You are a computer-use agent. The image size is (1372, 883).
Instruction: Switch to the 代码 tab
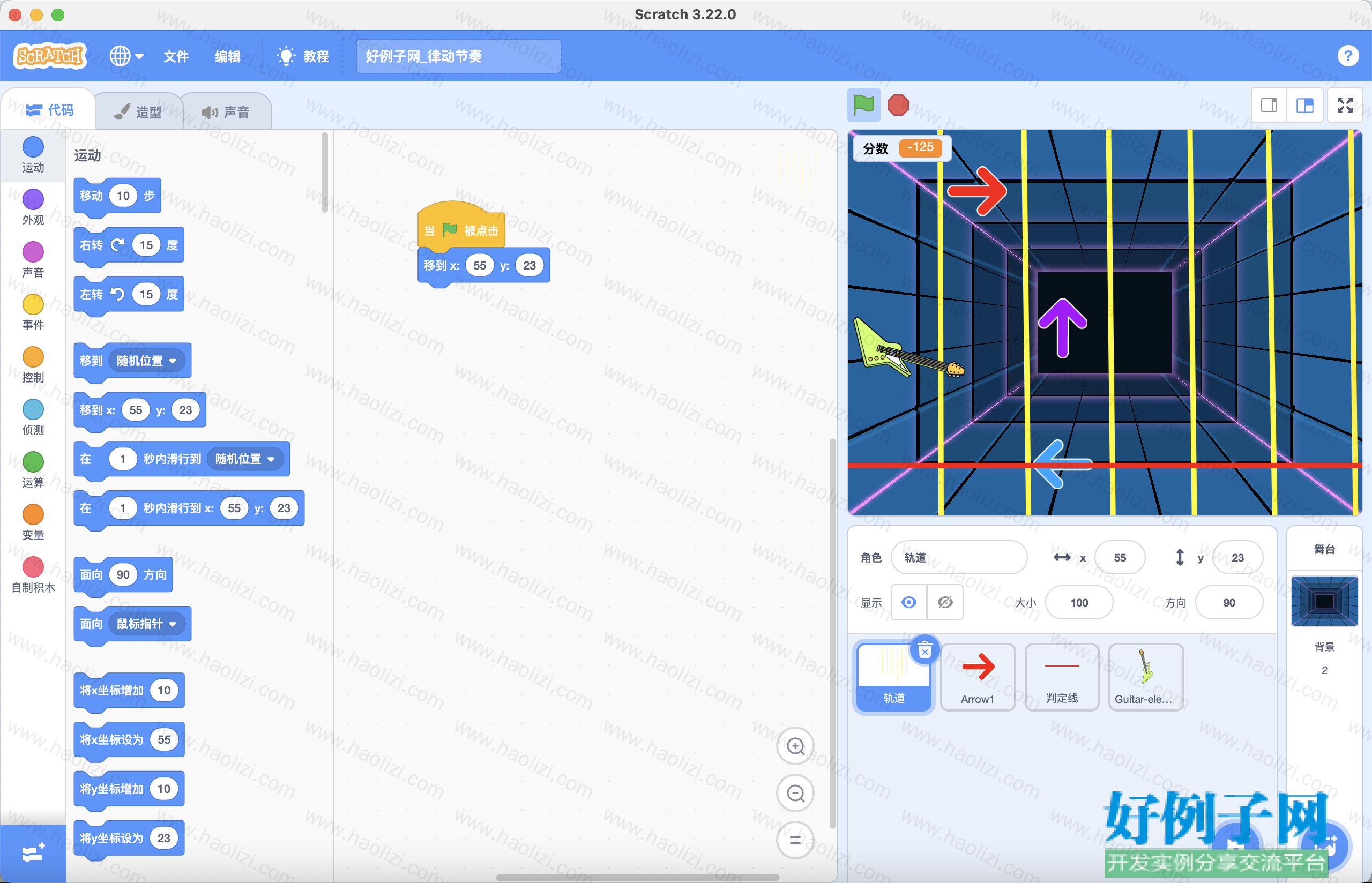[x=49, y=110]
